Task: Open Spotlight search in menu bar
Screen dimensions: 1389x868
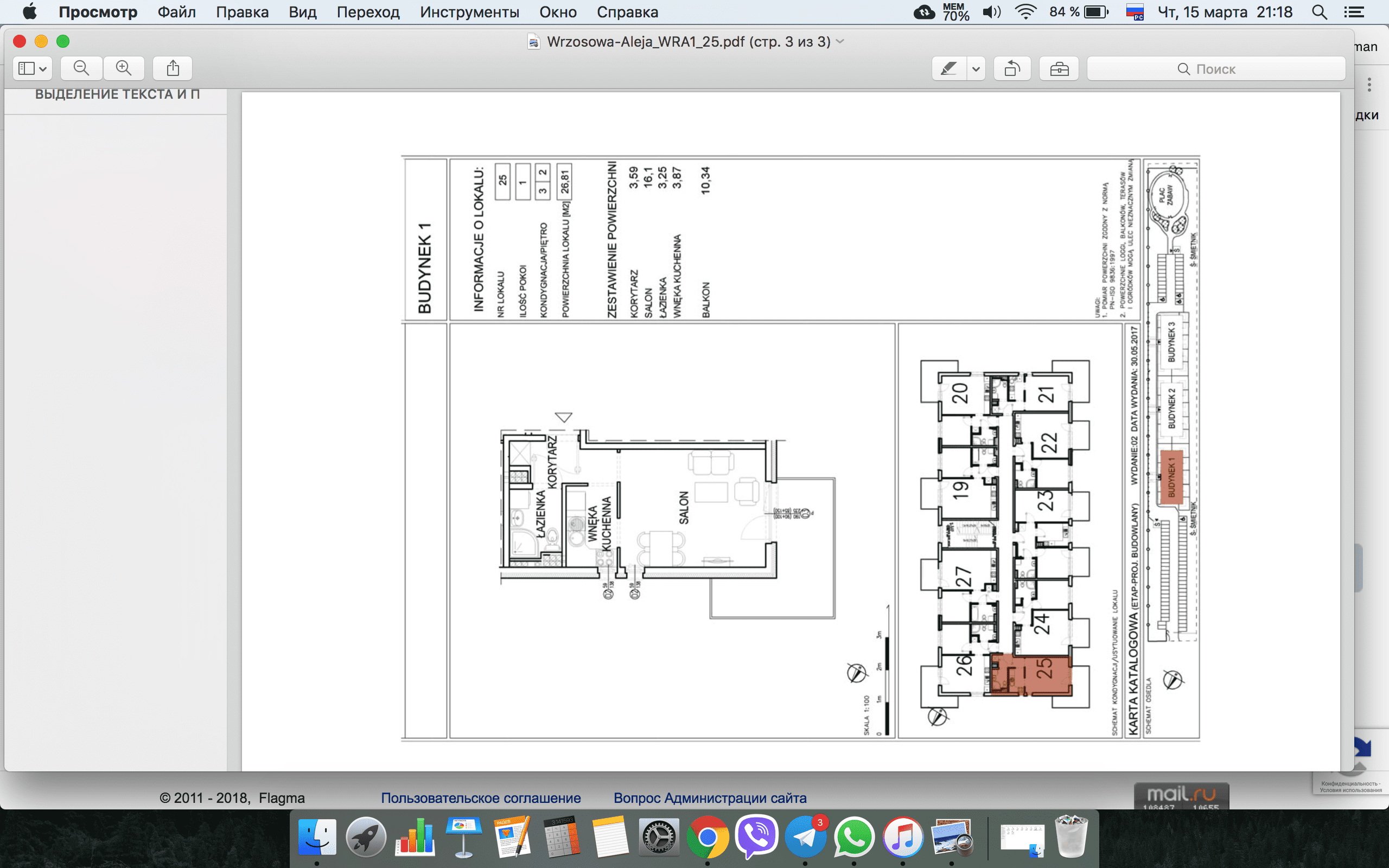Action: tap(1320, 12)
